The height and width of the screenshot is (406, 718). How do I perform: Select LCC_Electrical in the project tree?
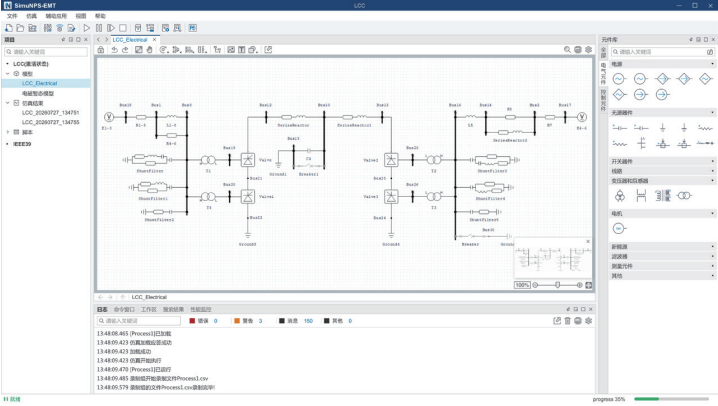point(39,83)
